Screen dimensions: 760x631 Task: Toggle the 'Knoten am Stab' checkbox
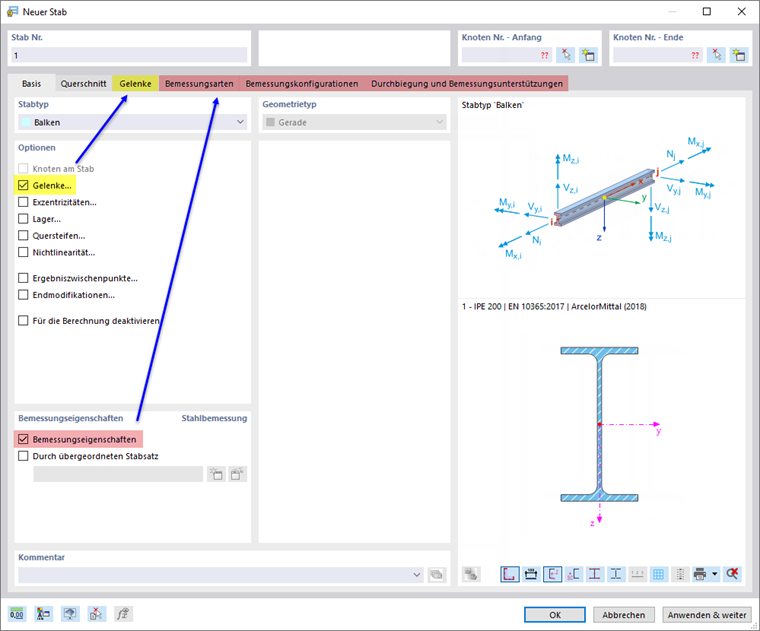[23, 169]
